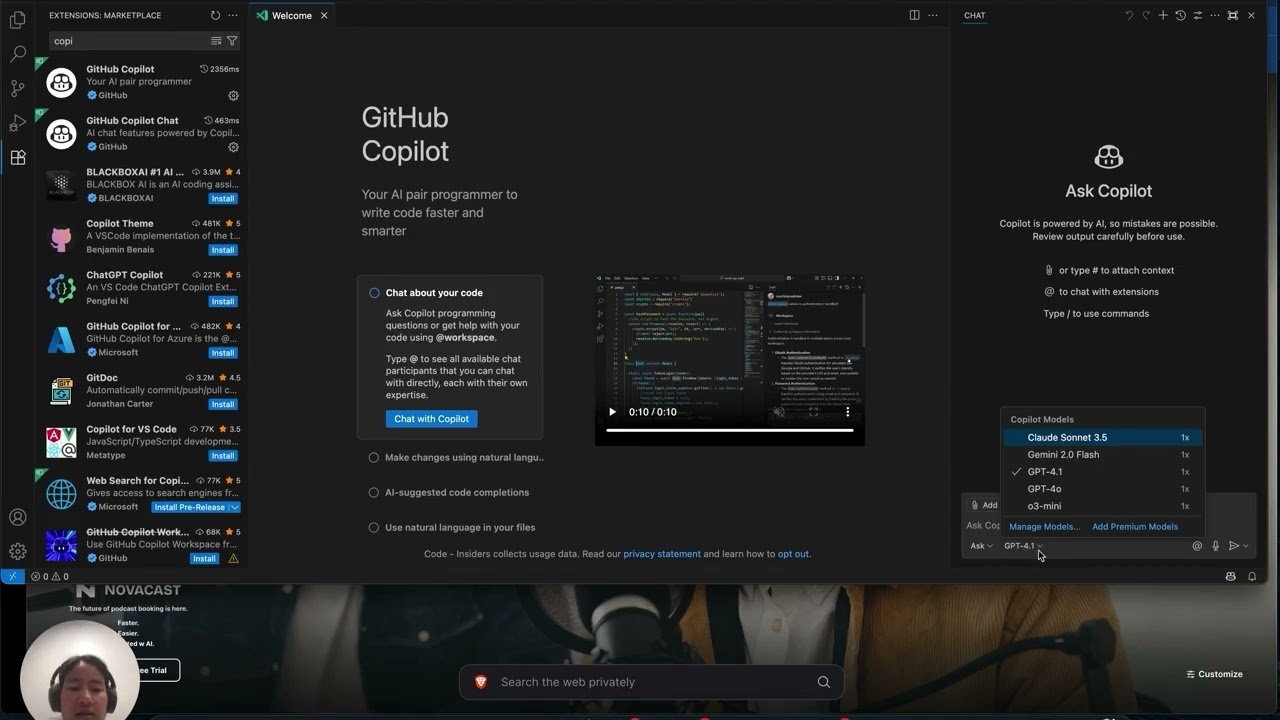
Task: Seek on the walkthrough video progress bar
Action: pos(730,430)
